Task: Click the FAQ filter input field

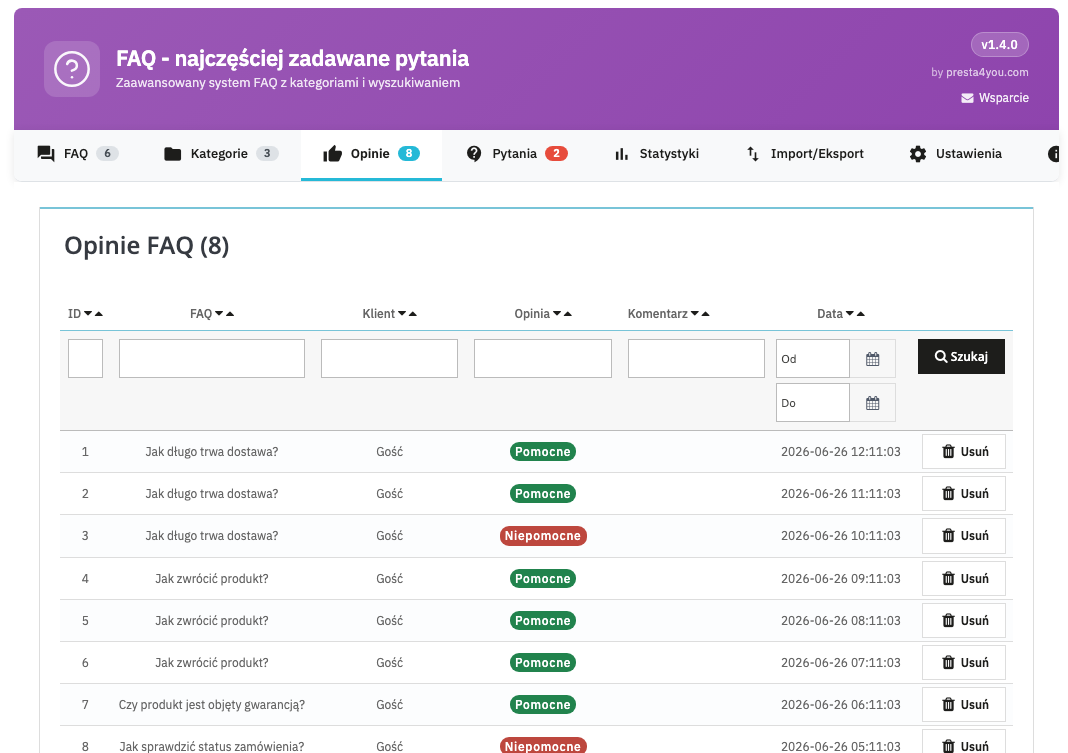Action: click(212, 358)
